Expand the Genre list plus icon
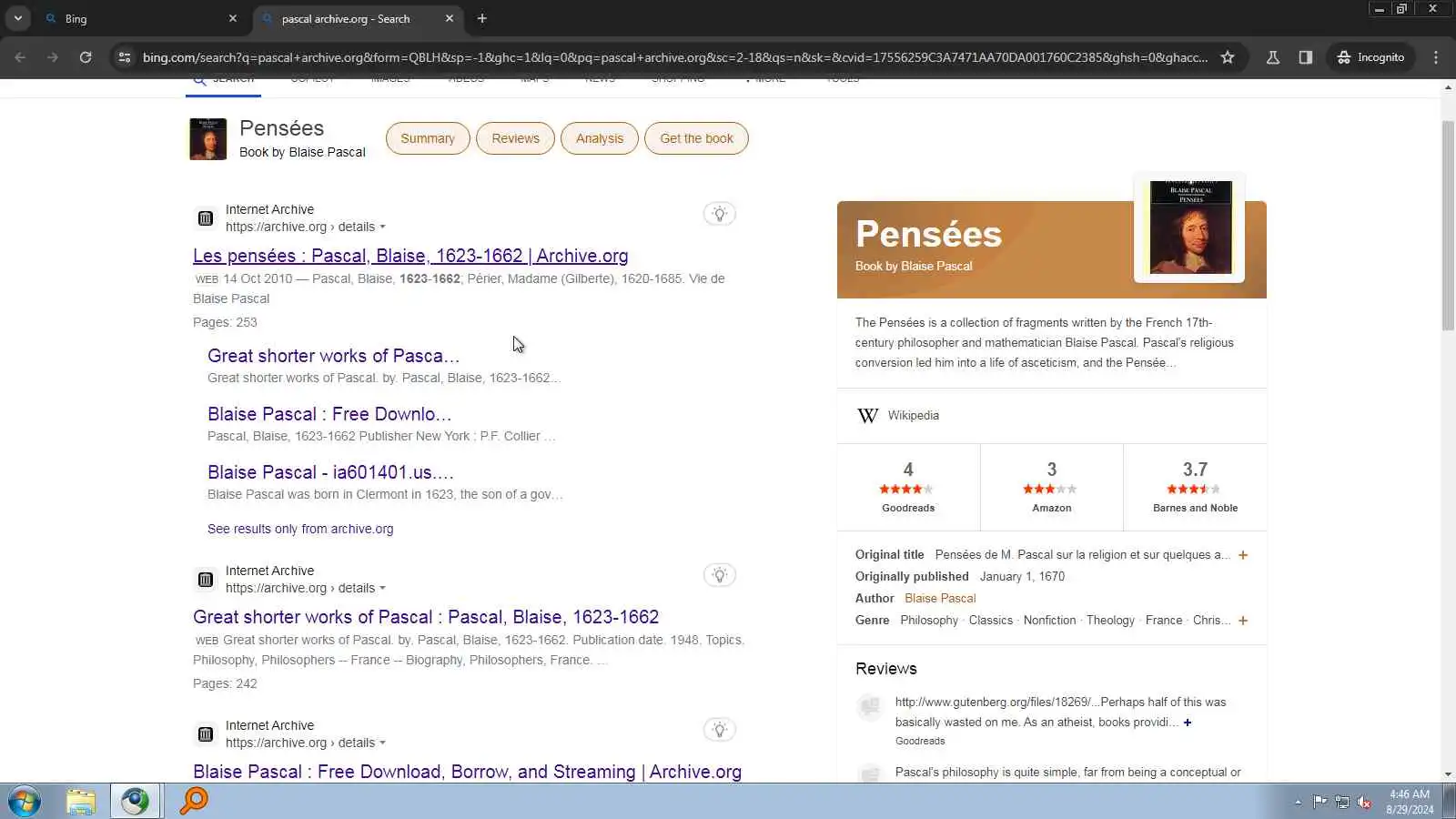1456x819 pixels. (x=1243, y=621)
